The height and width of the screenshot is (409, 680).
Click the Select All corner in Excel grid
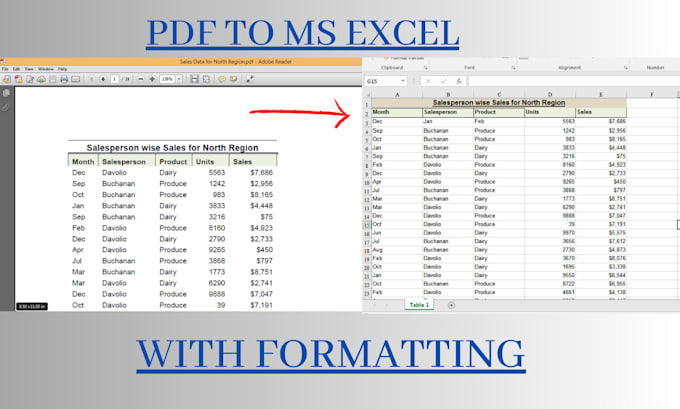[367, 95]
